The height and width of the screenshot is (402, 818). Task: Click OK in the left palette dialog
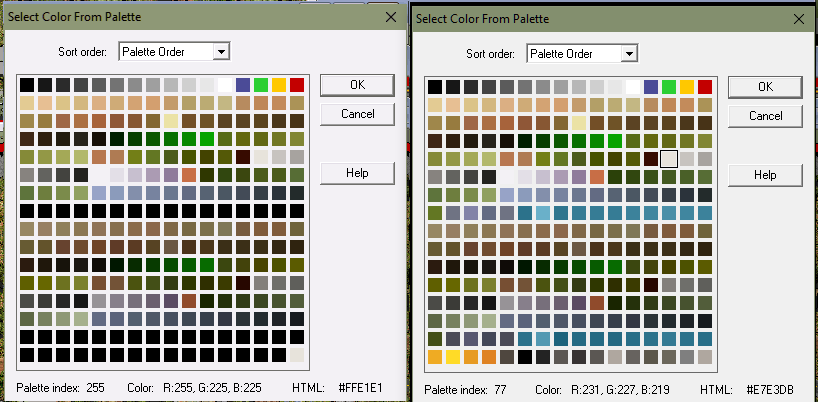357,85
